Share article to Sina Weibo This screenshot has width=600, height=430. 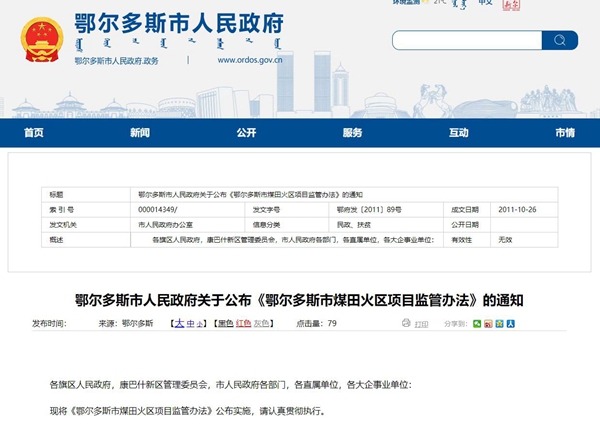point(488,324)
